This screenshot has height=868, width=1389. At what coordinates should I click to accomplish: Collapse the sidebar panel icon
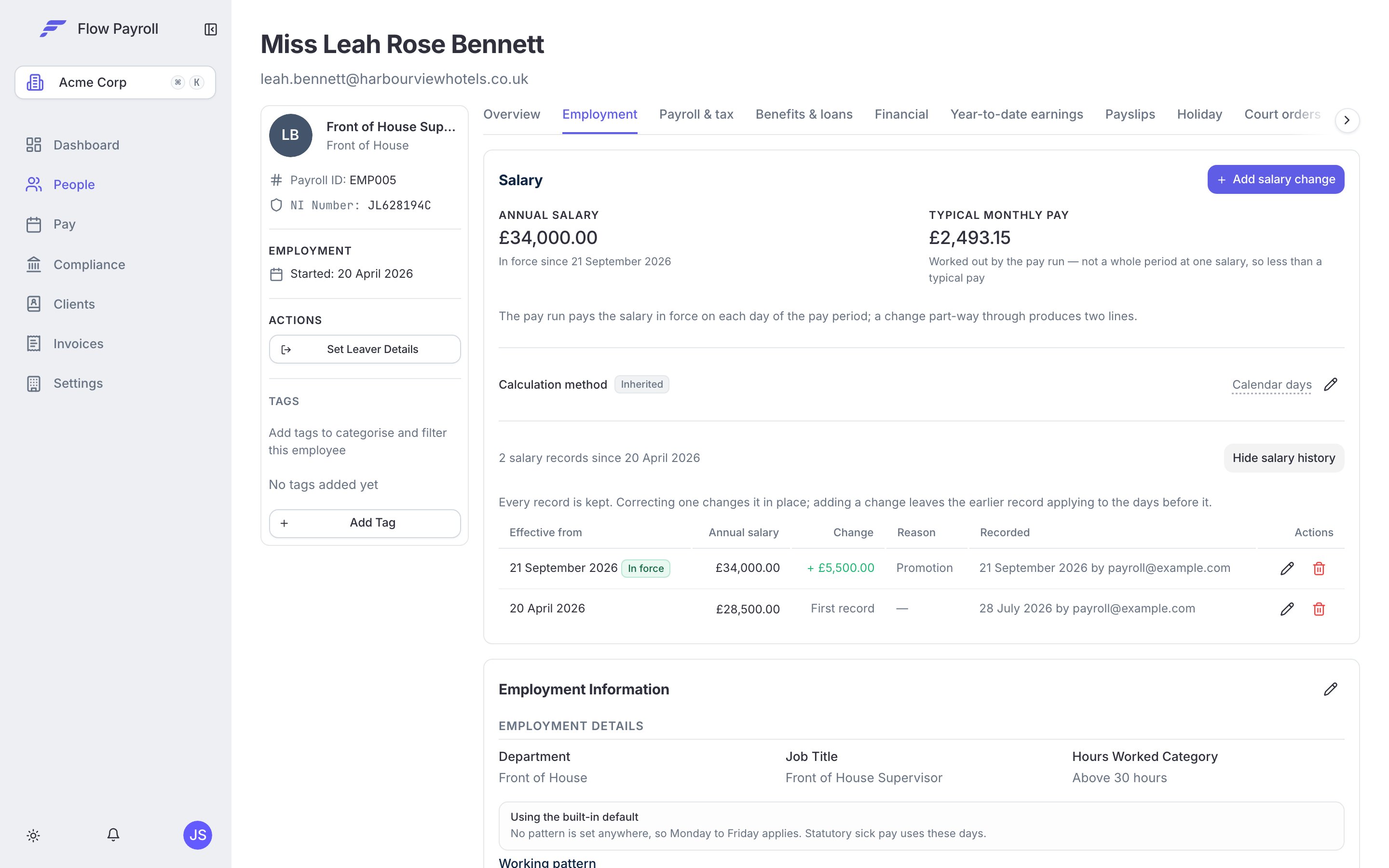coord(211,29)
